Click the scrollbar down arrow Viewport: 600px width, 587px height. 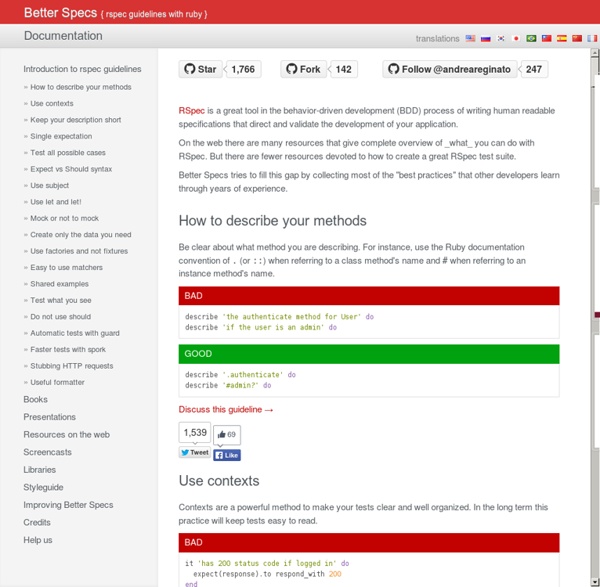point(596,583)
